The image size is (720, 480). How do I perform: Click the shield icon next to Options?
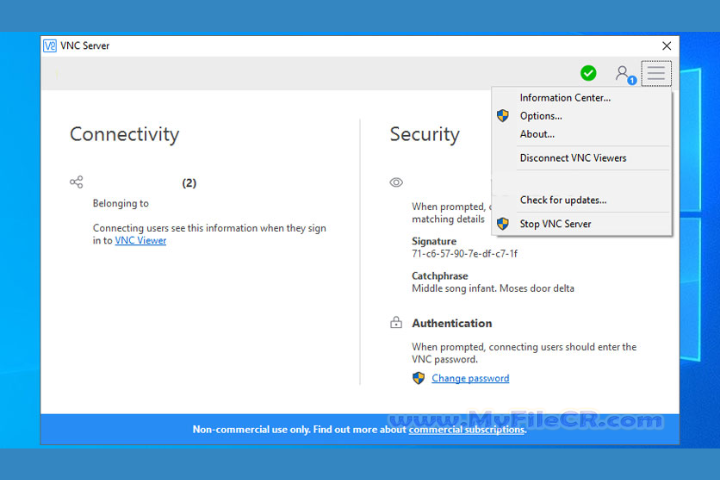click(x=503, y=116)
